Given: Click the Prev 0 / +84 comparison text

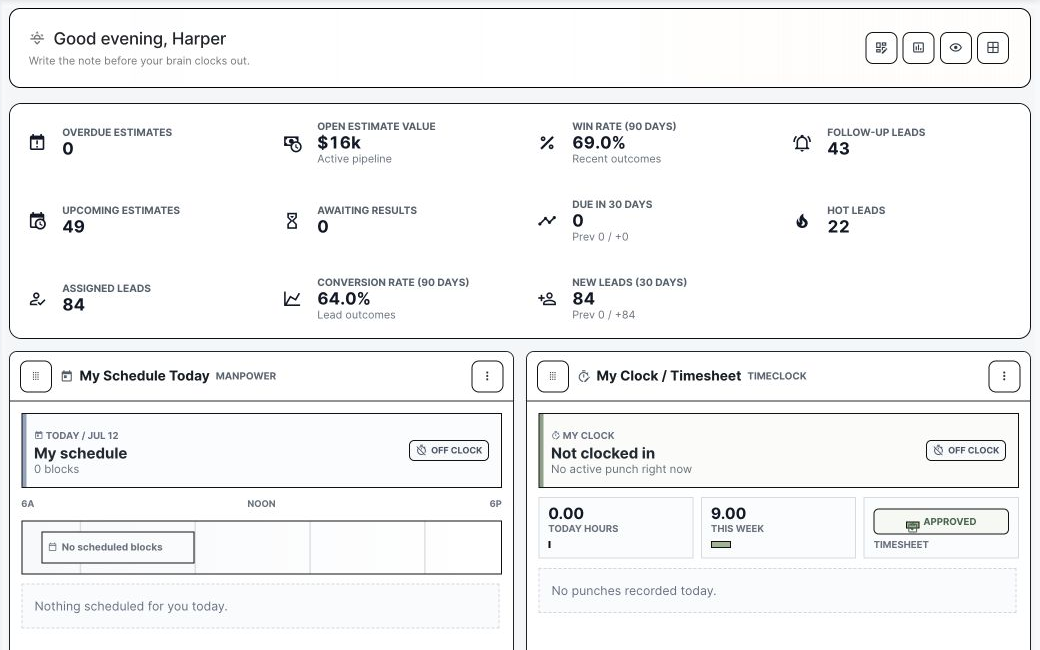Looking at the screenshot, I should (x=604, y=315).
